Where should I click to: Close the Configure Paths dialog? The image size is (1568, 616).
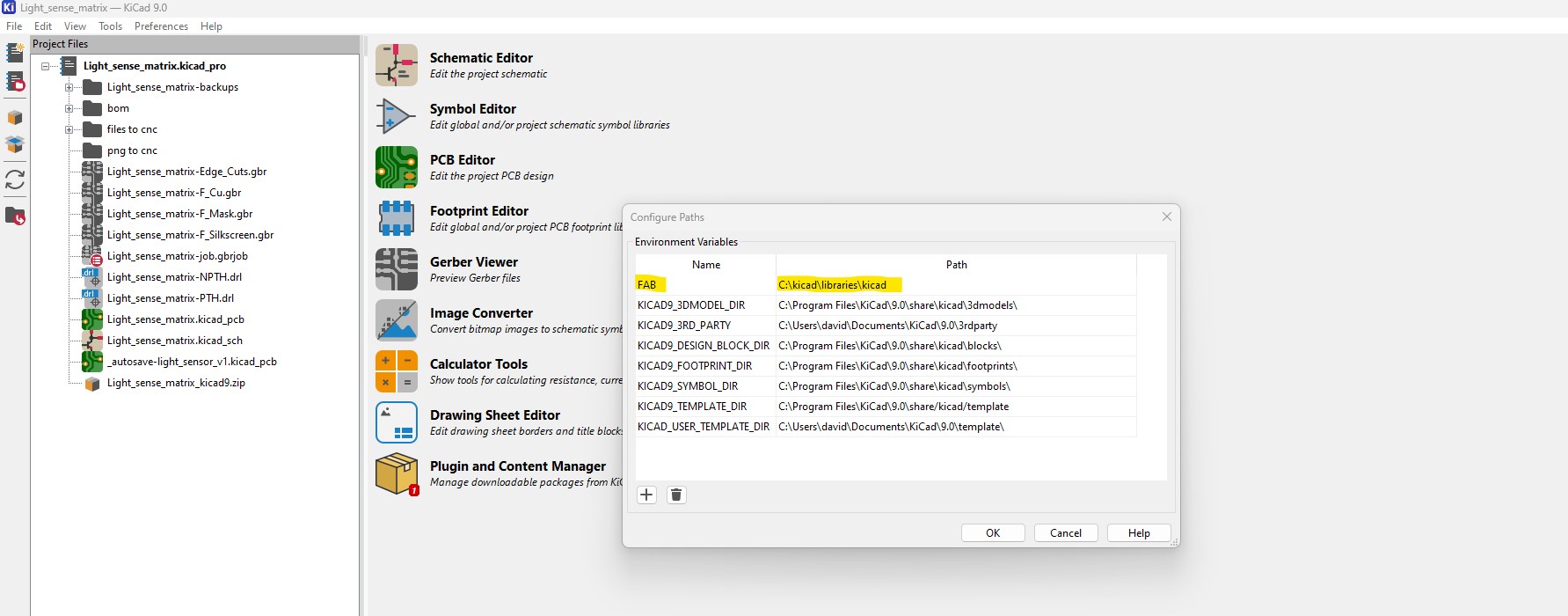pos(1167,216)
